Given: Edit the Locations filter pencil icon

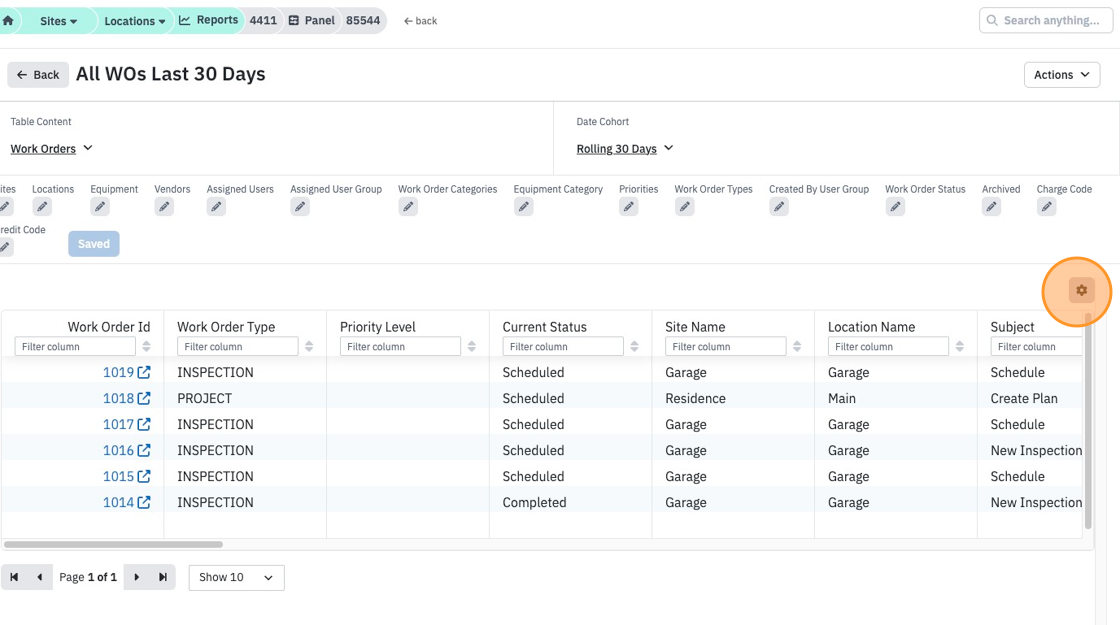Looking at the screenshot, I should (42, 207).
